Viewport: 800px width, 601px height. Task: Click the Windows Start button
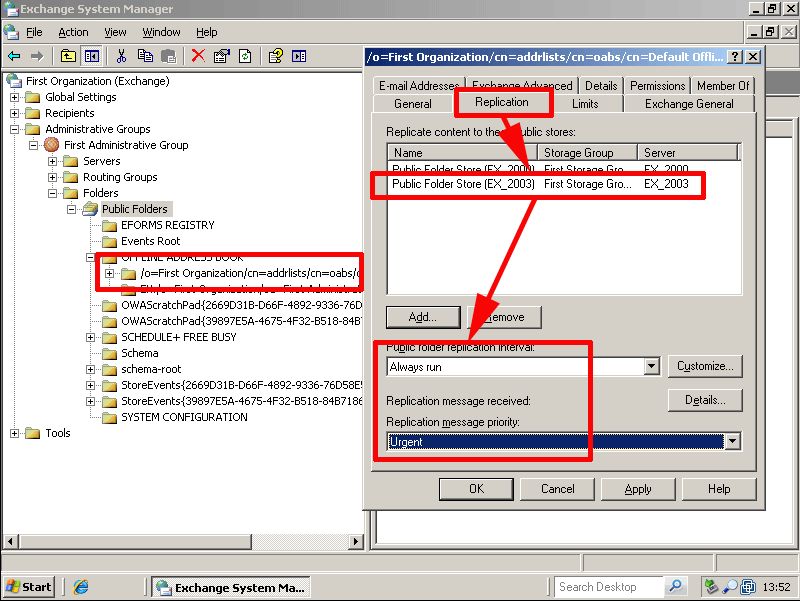tap(29, 587)
